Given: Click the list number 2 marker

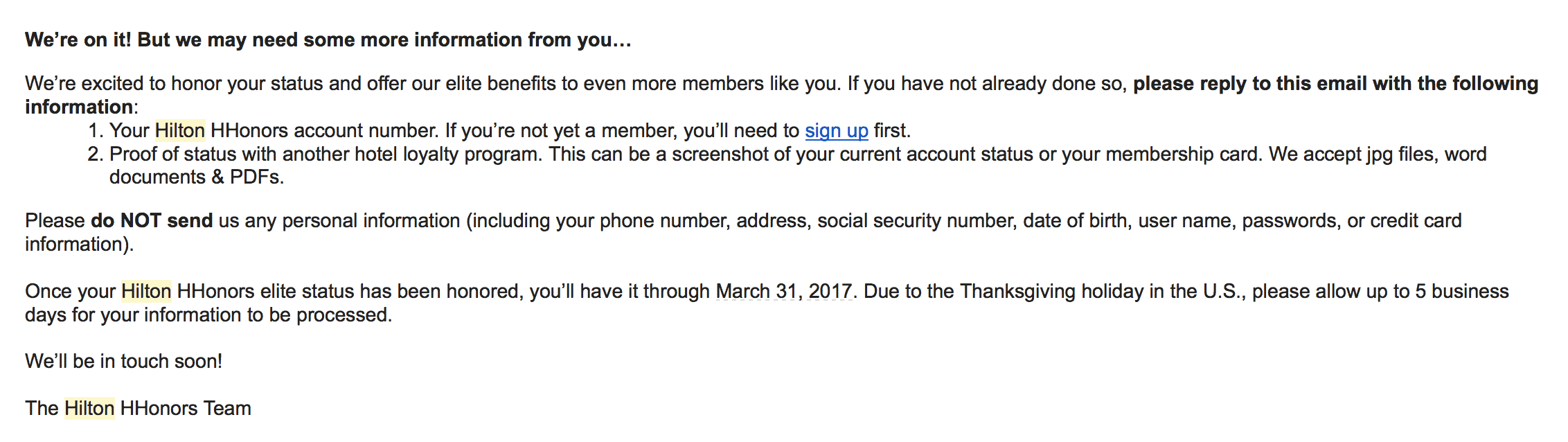Looking at the screenshot, I should (96, 154).
